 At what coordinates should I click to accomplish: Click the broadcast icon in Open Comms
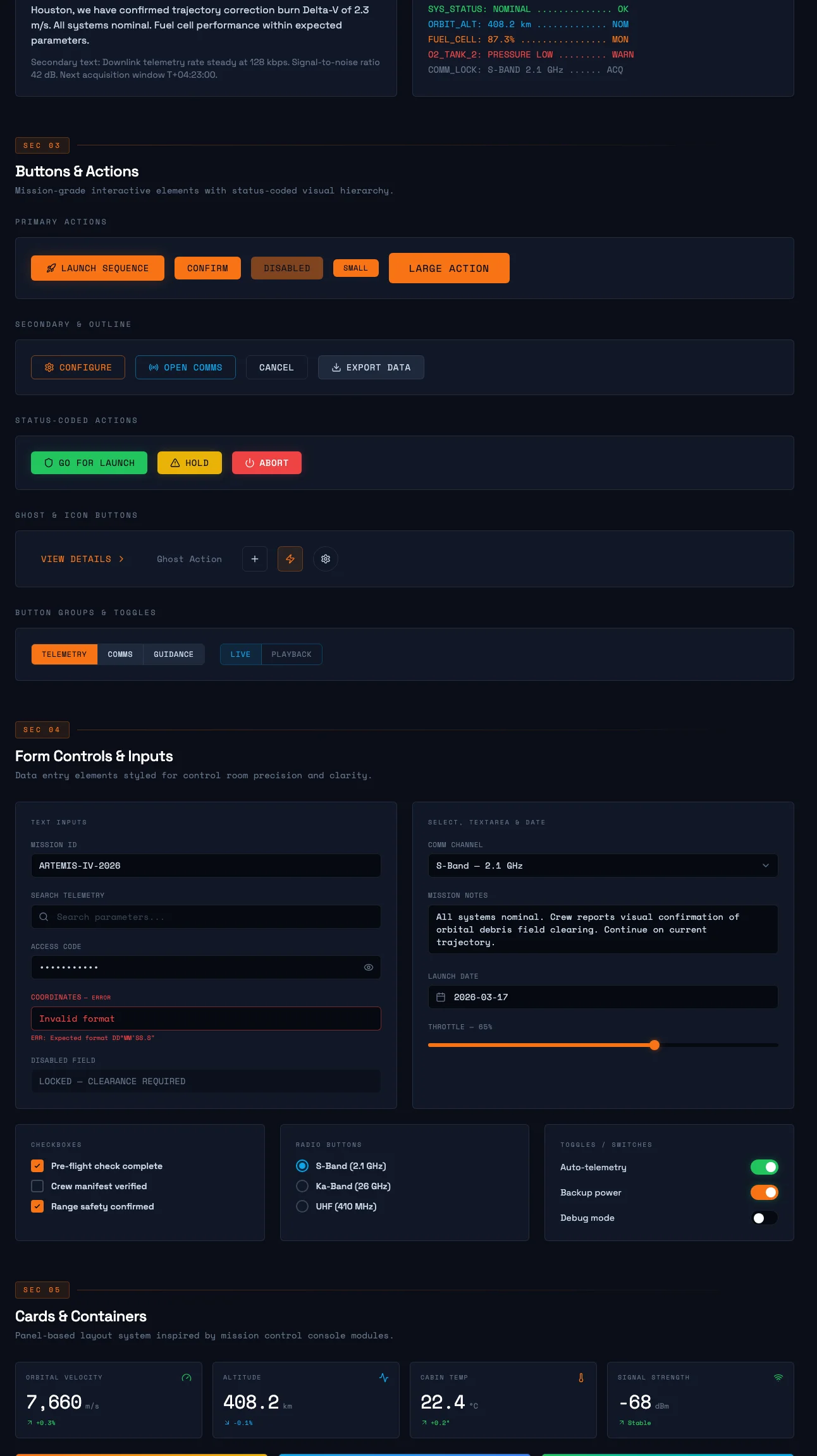coord(154,367)
